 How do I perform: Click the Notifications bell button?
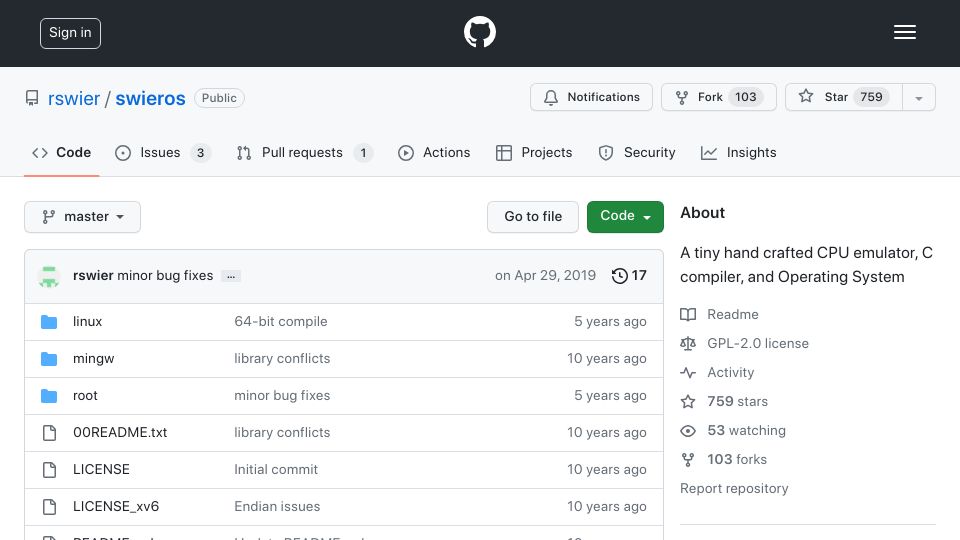[x=591, y=97]
